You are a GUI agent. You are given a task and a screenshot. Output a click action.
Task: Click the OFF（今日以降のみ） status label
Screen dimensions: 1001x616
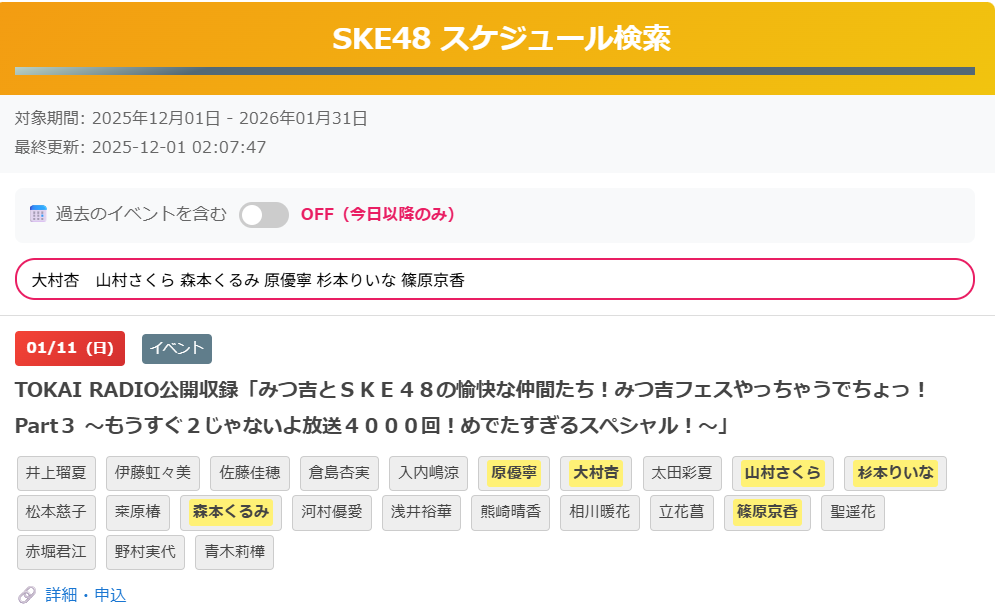coord(378,214)
